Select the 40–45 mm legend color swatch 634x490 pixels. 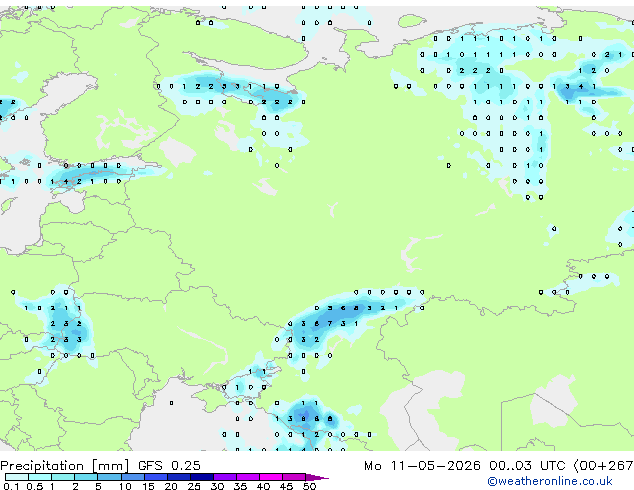pos(271,477)
